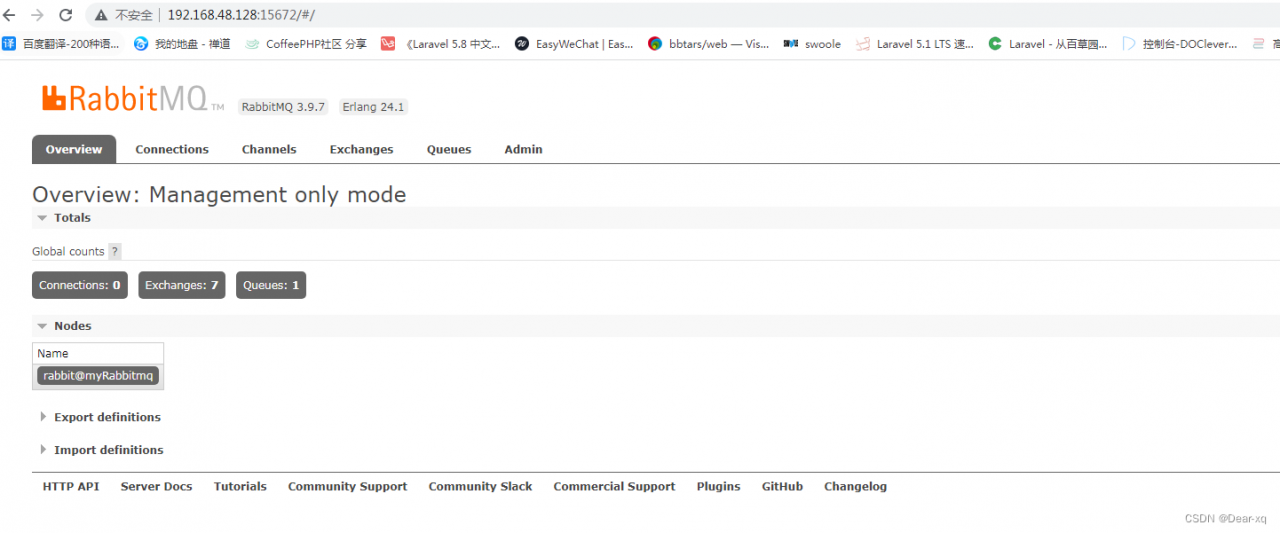This screenshot has width=1280, height=533.
Task: Click the Overview: Management only mode heading
Action: tap(219, 194)
